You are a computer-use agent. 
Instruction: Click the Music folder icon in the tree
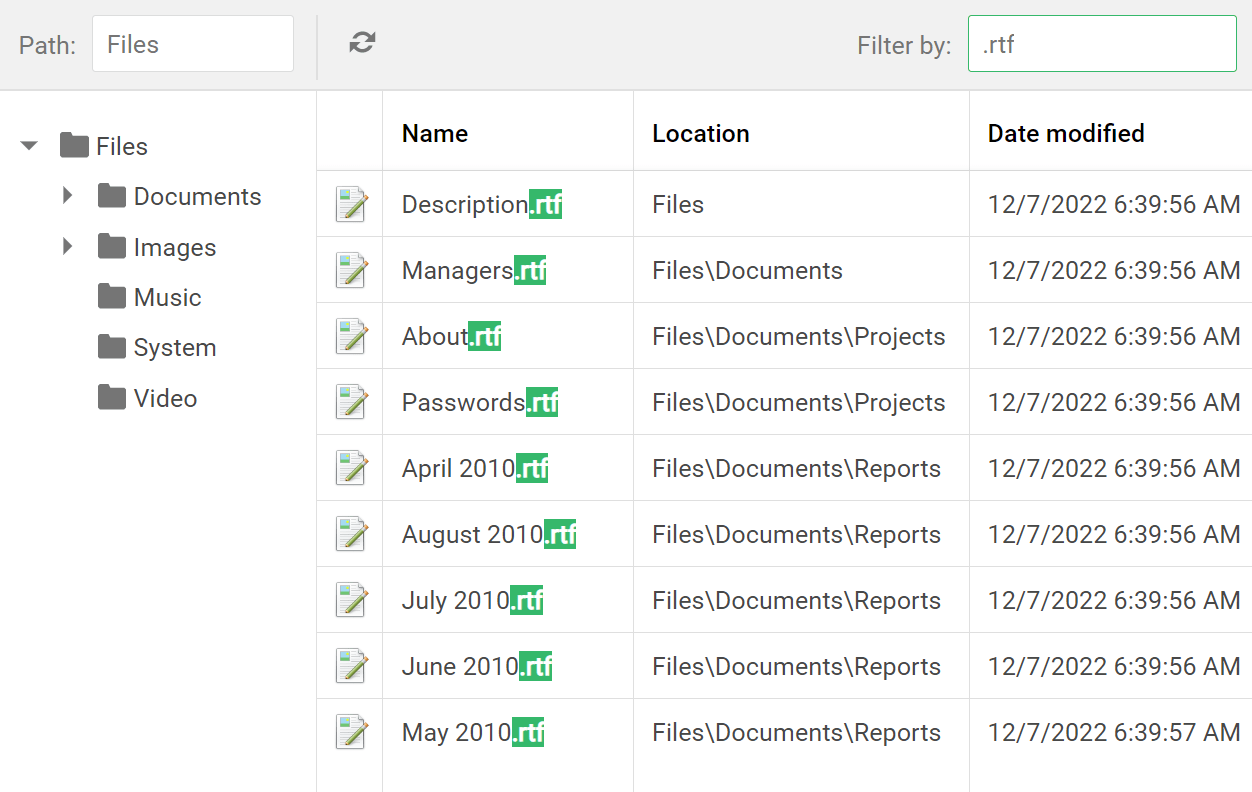point(111,297)
